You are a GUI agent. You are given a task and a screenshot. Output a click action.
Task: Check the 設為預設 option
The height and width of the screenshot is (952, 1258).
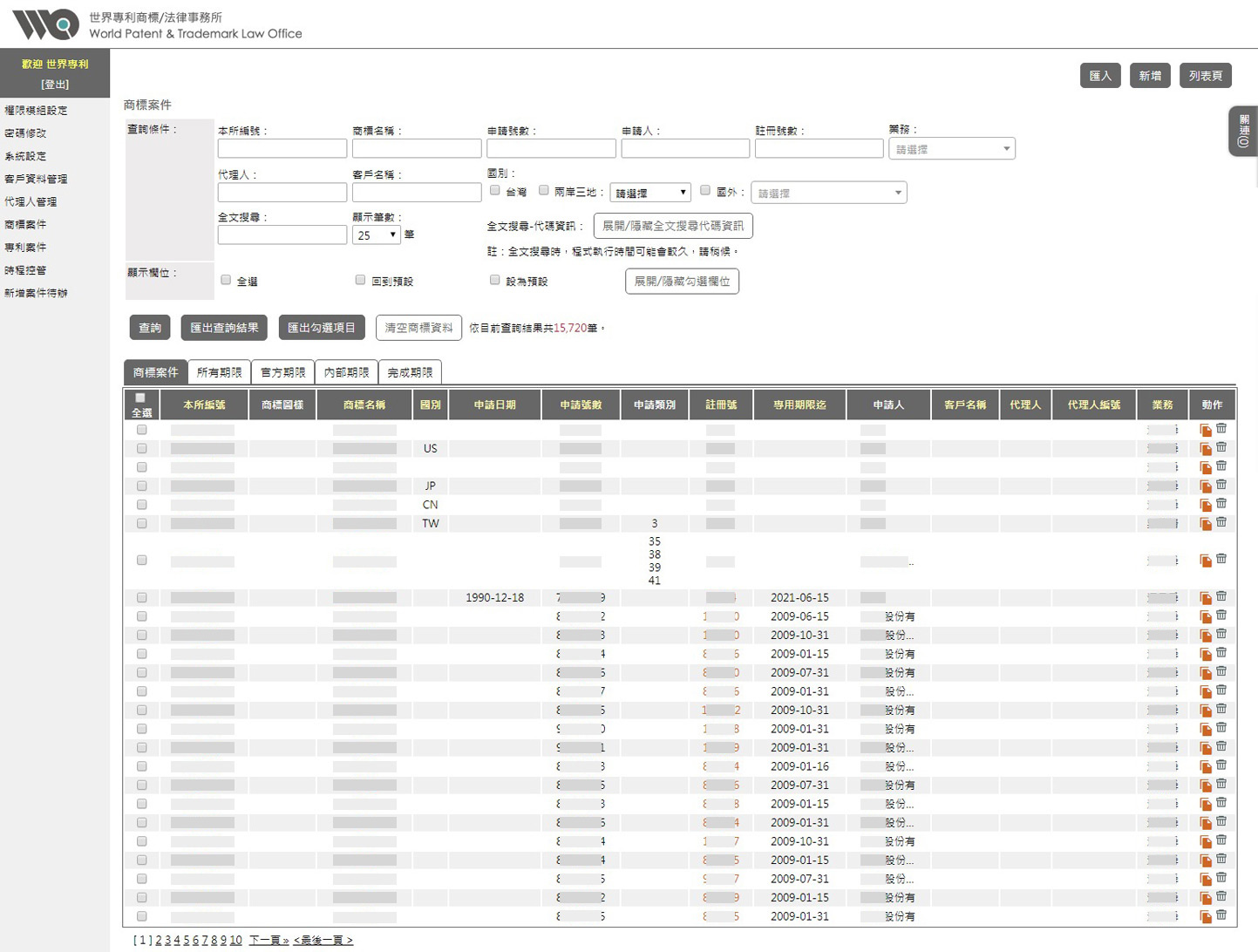pyautogui.click(x=495, y=280)
